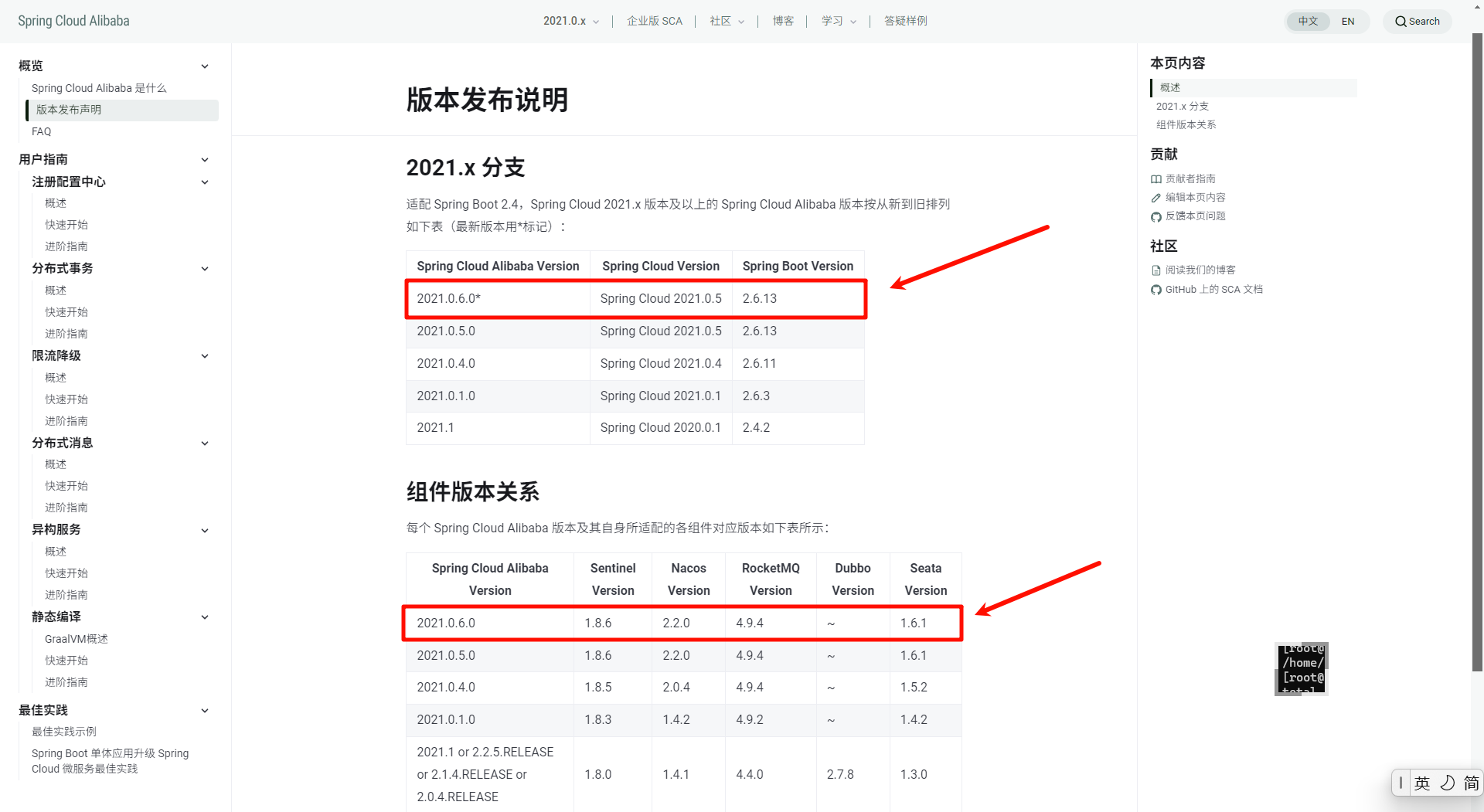Image resolution: width=1484 pixels, height=812 pixels.
Task: Click the Spring Cloud 2021.0.4 cell
Action: [x=661, y=364]
